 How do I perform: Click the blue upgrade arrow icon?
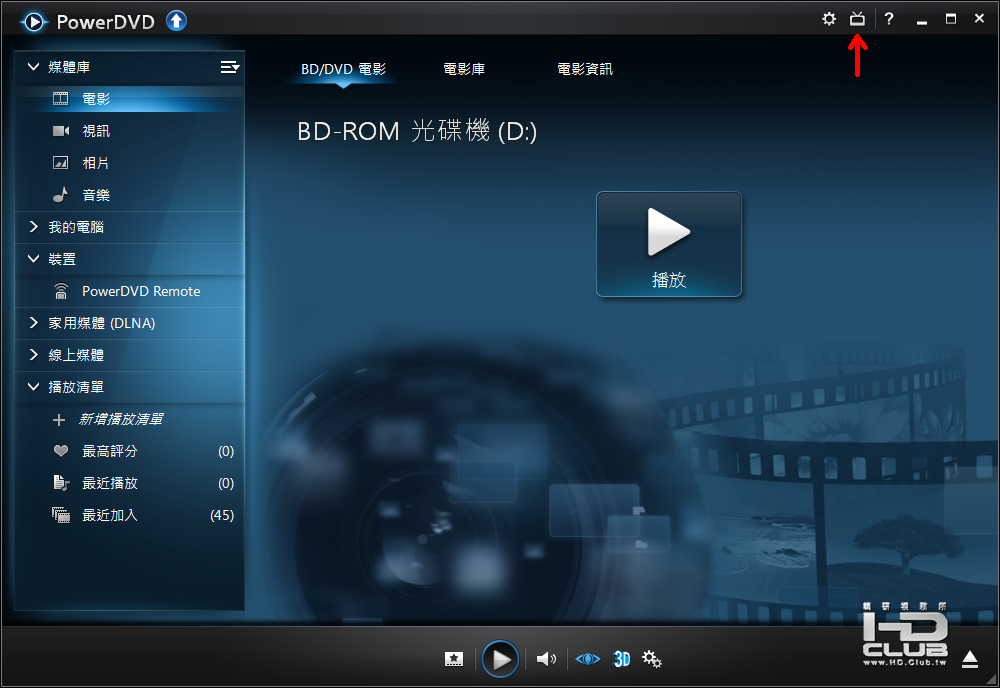[176, 21]
